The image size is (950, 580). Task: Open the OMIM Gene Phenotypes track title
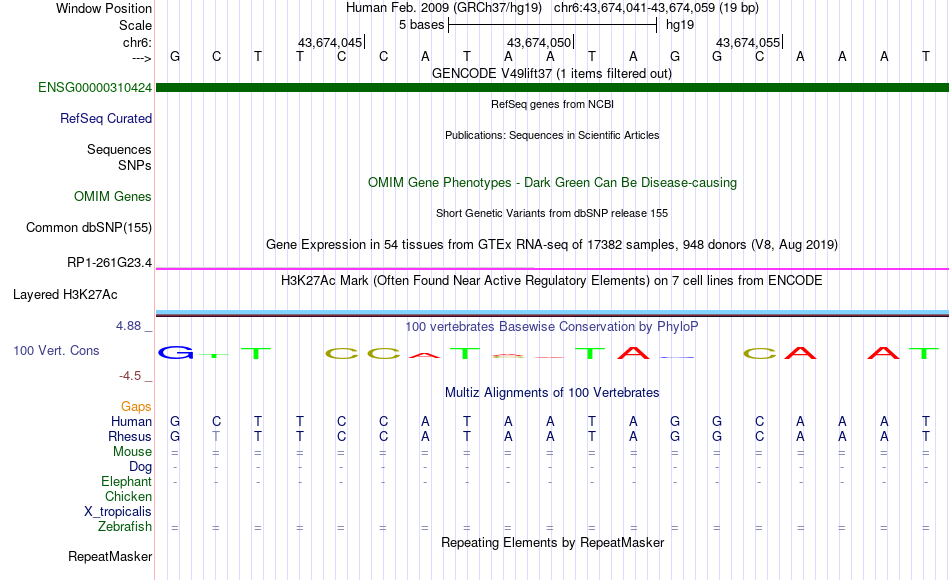(552, 182)
